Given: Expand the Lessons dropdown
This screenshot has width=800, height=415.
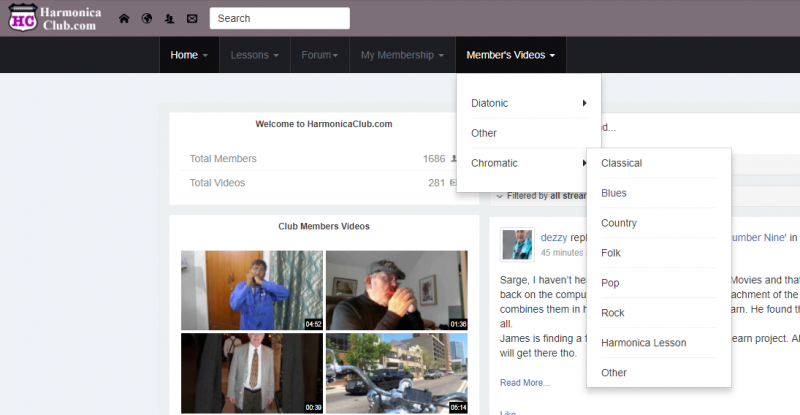Looking at the screenshot, I should click(255, 55).
